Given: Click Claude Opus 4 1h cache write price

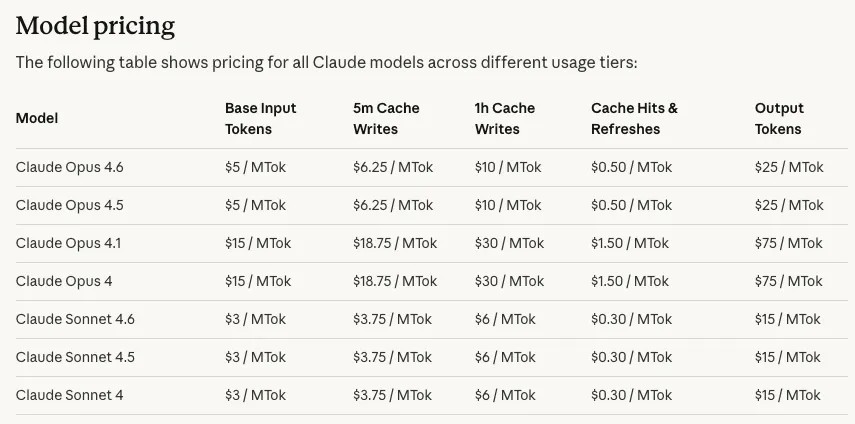Looking at the screenshot, I should [509, 281].
